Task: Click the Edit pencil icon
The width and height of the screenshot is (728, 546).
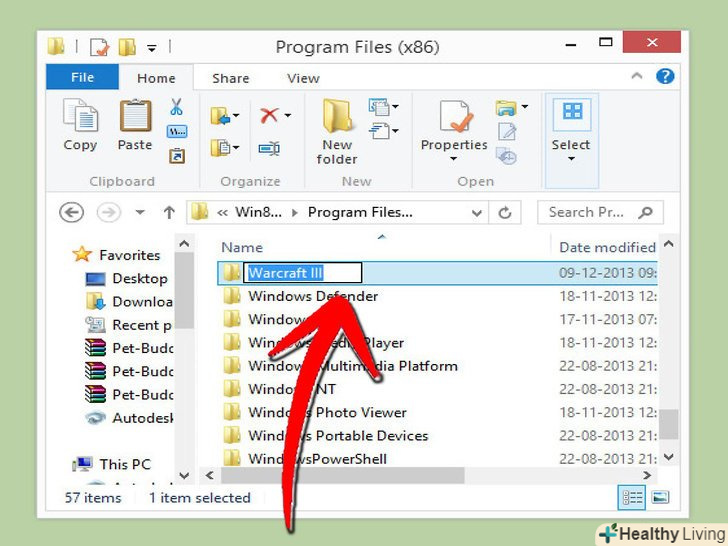Action: tap(507, 131)
